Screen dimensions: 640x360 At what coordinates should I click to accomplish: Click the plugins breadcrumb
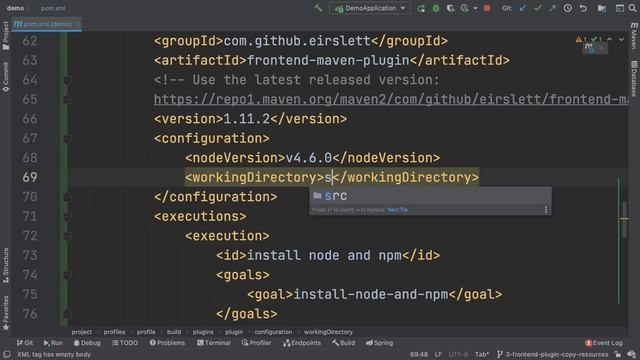click(203, 332)
